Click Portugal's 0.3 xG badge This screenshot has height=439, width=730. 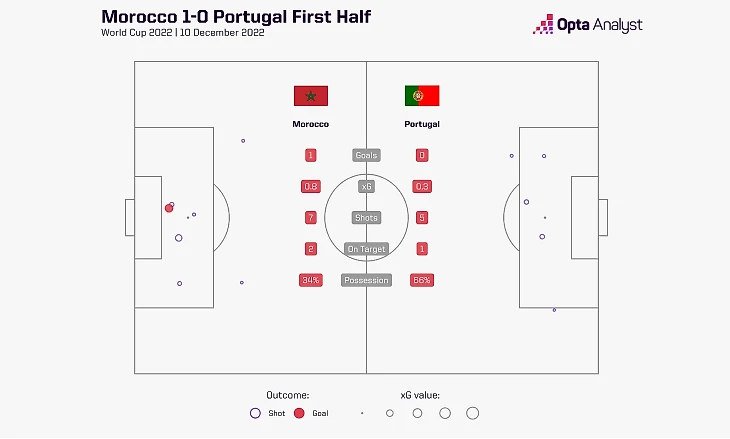point(422,186)
